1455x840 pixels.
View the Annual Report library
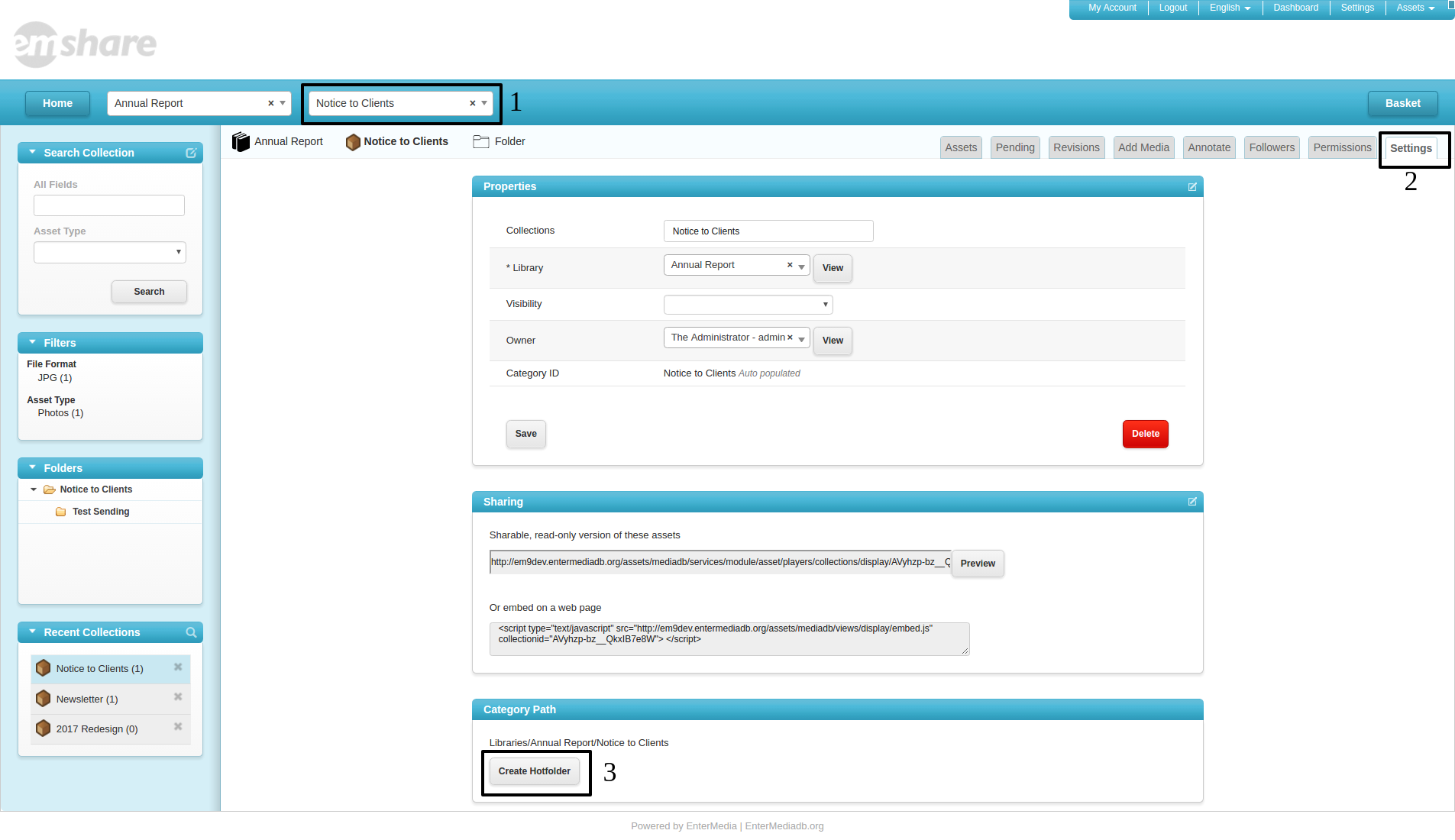click(x=833, y=268)
